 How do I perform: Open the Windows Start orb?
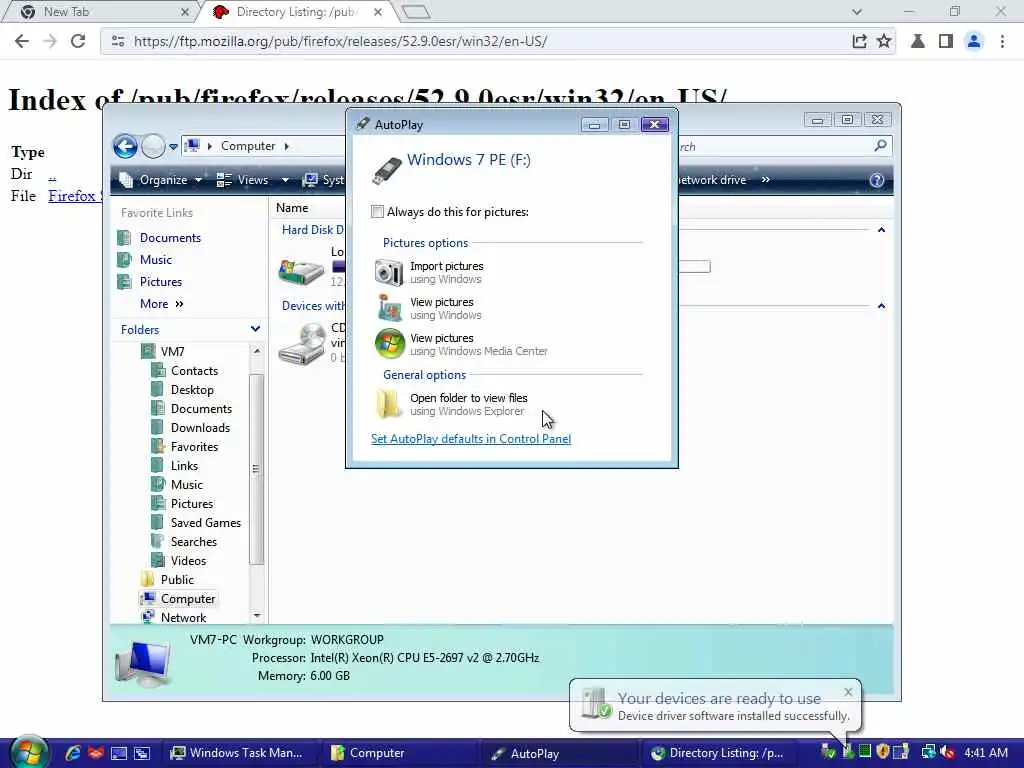click(27, 751)
